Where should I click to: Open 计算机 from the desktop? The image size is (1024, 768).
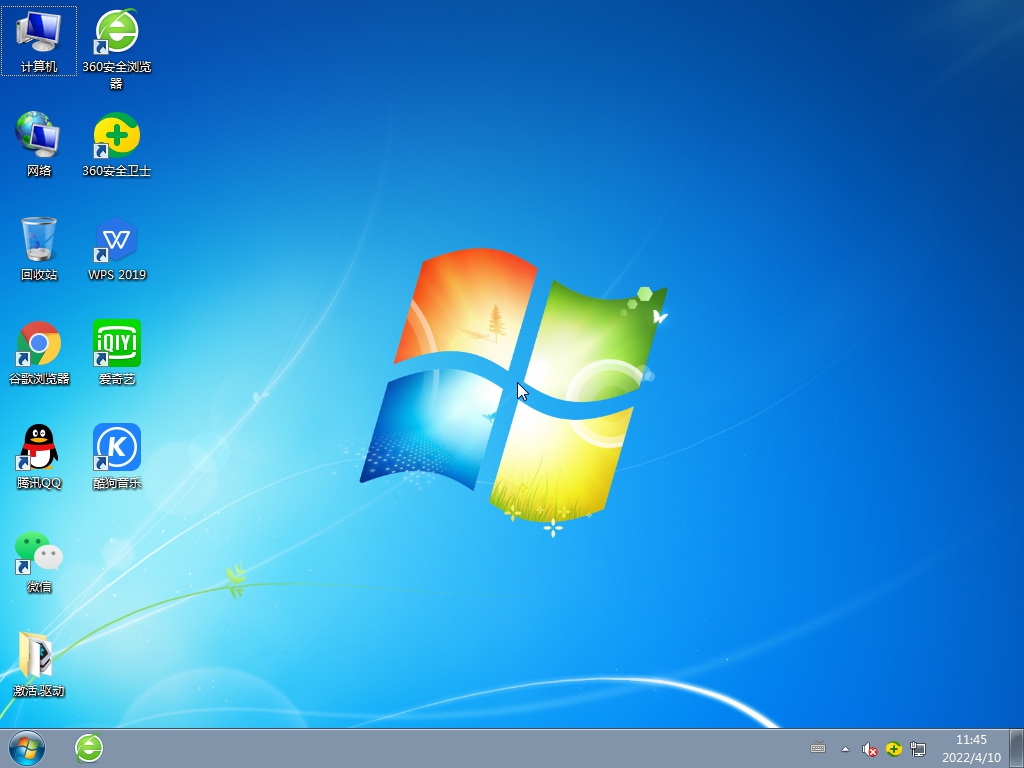39,40
